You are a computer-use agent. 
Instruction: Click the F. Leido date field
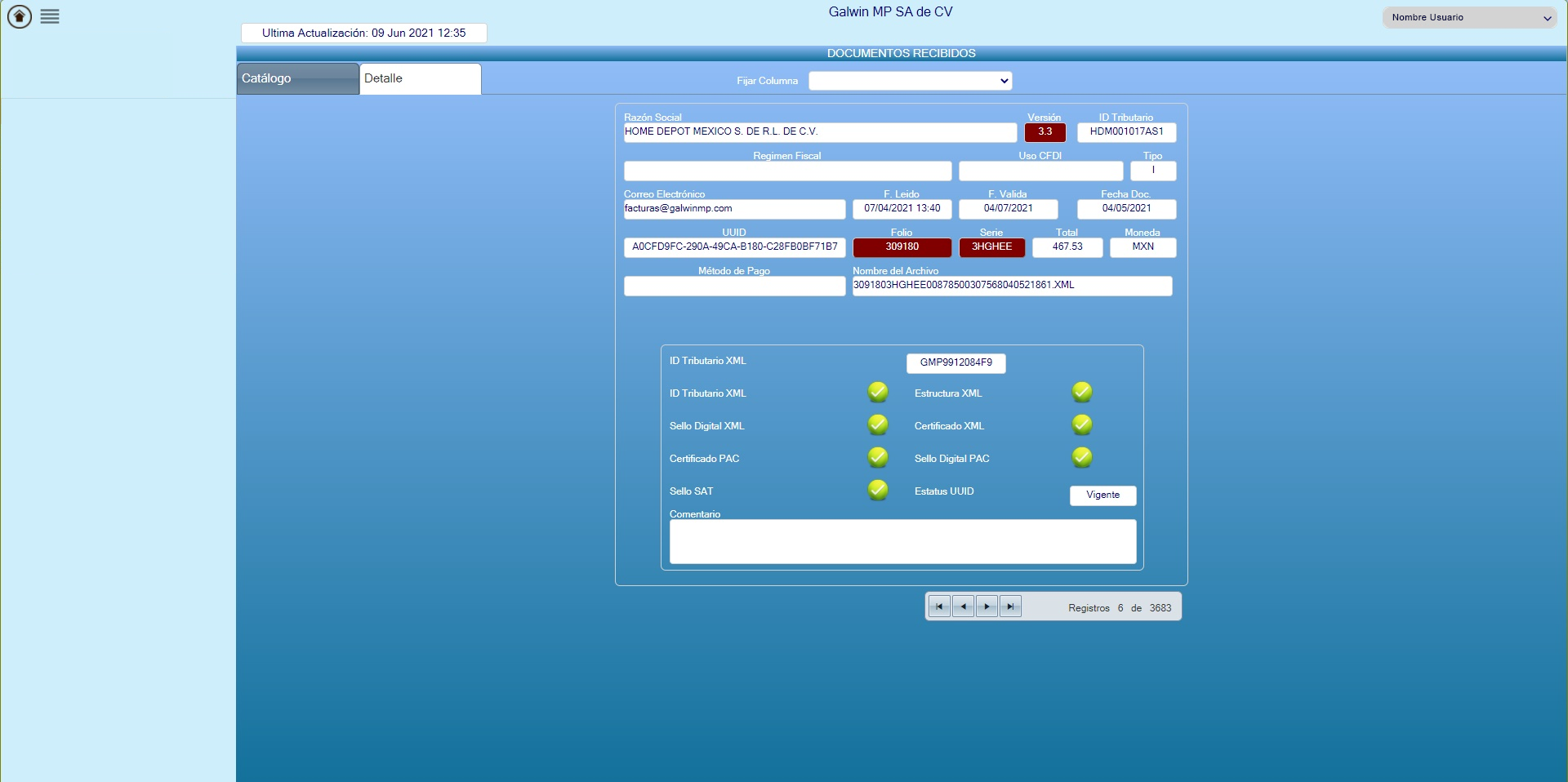click(902, 209)
